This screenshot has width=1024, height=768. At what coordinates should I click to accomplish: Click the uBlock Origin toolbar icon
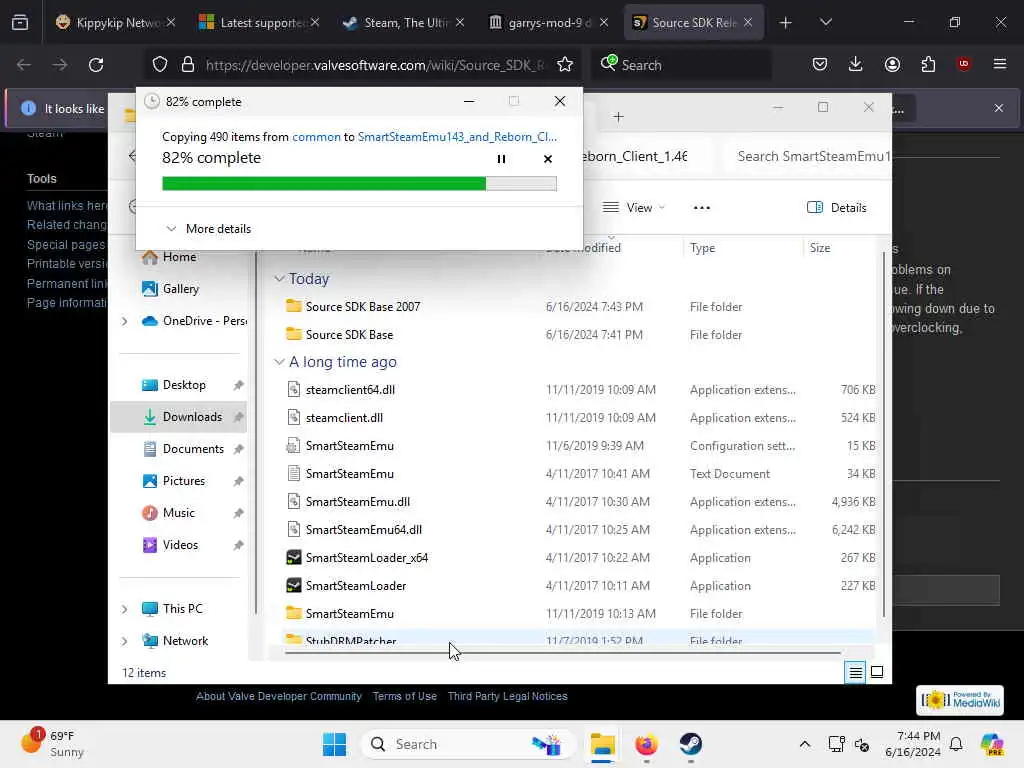[963, 64]
